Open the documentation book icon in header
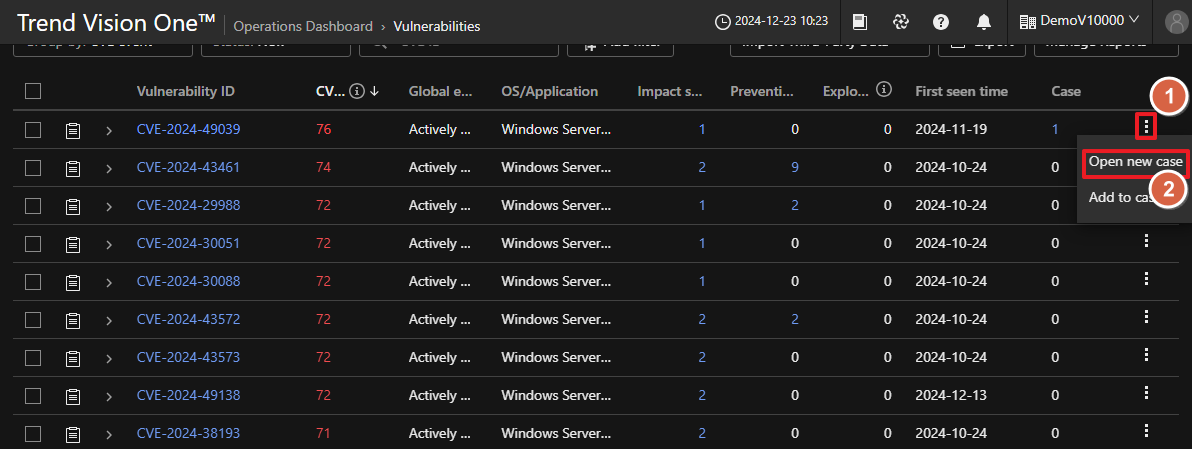Image resolution: width=1192 pixels, height=449 pixels. [859, 22]
